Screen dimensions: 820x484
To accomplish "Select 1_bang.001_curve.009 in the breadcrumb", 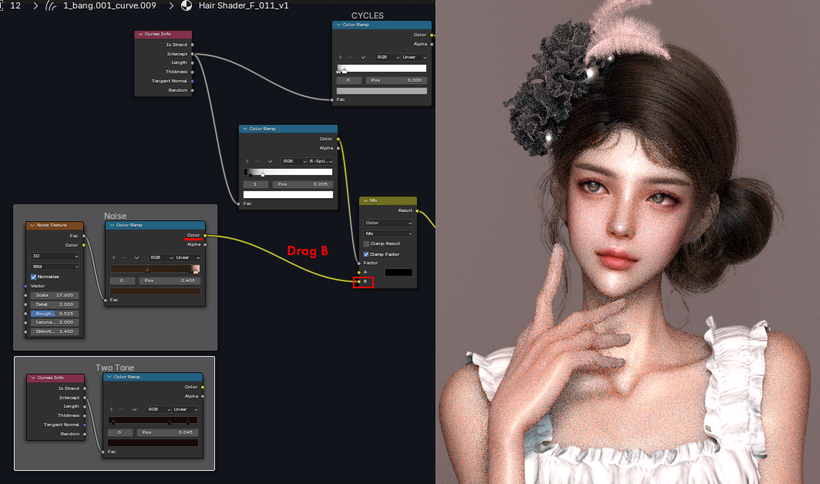I will [x=109, y=6].
